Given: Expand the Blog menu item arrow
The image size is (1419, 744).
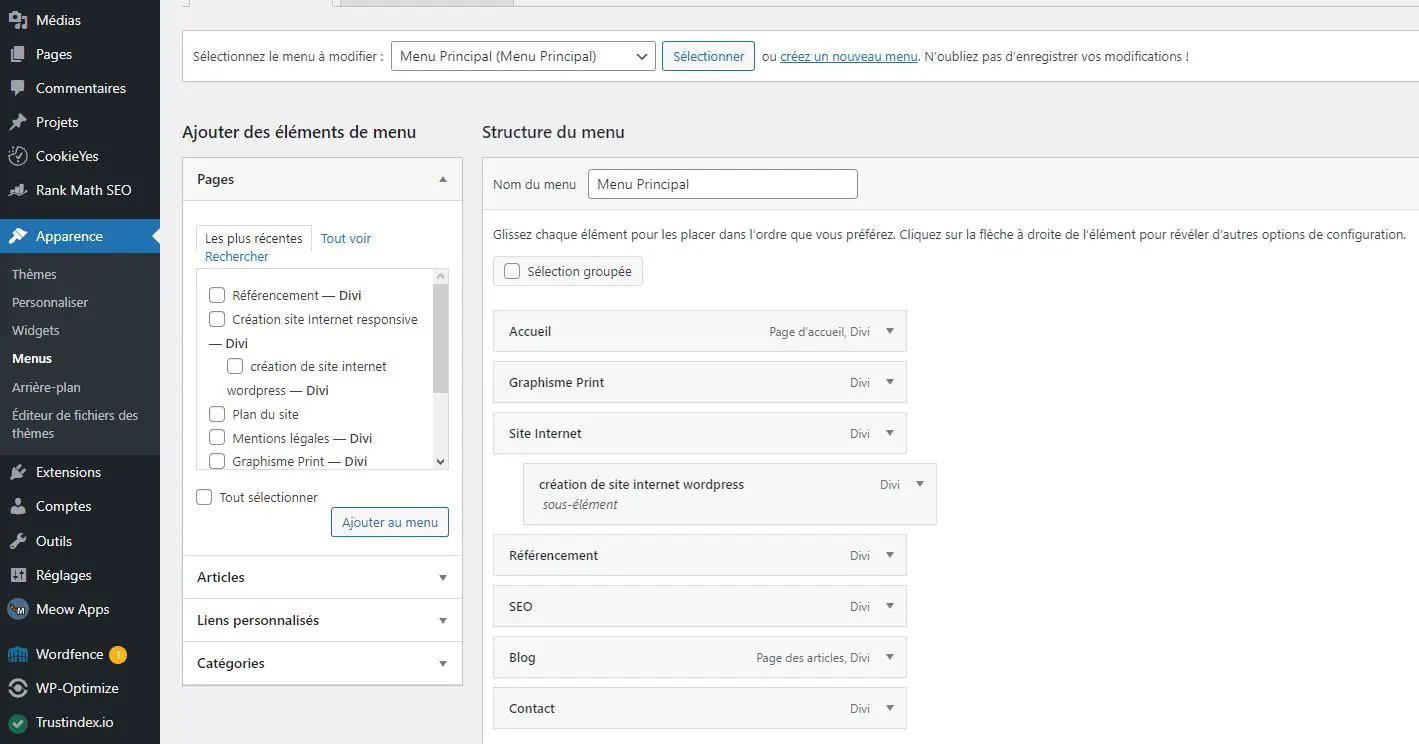Looking at the screenshot, I should 890,657.
